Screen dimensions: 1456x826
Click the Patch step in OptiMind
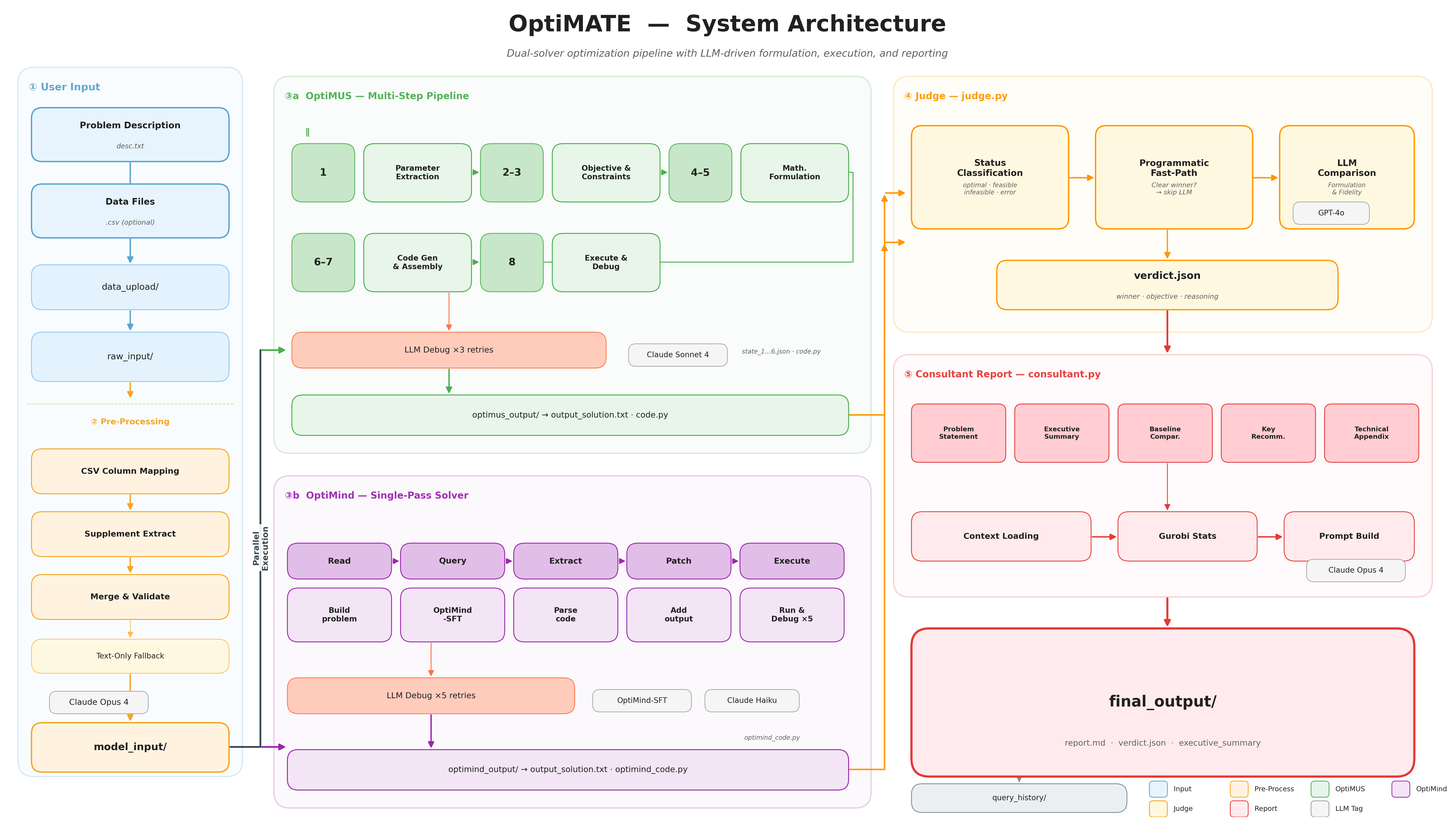679,561
